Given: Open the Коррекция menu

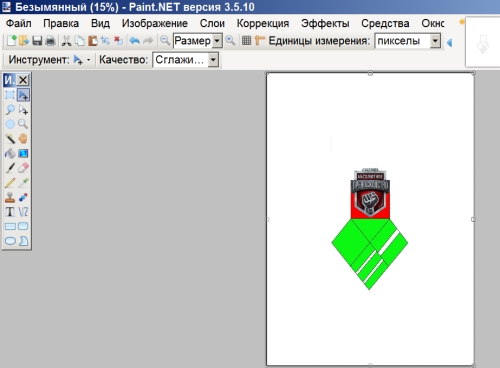Looking at the screenshot, I should pyautogui.click(x=263, y=23).
